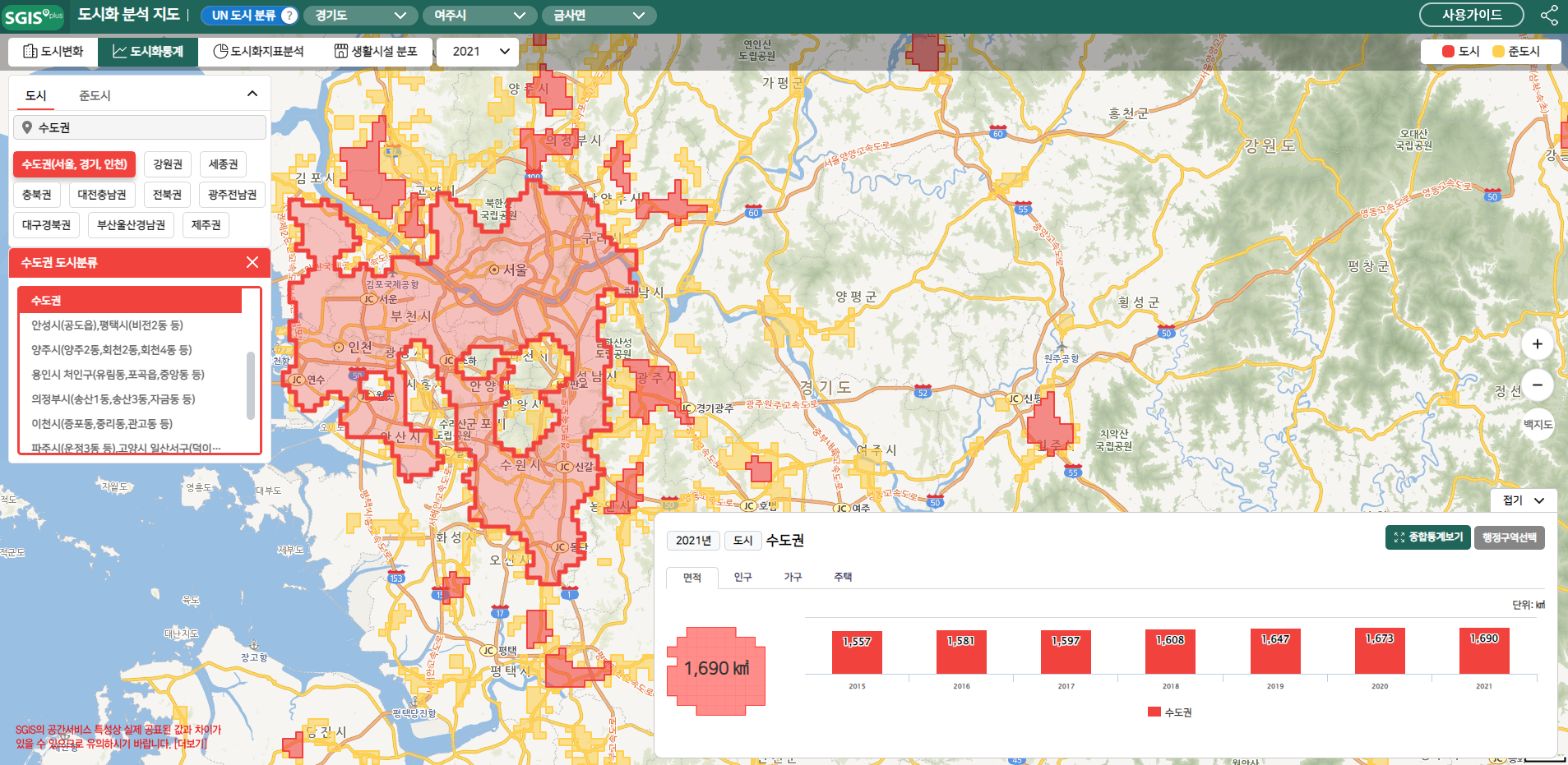The width and height of the screenshot is (1568, 765).
Task: Open the 경기도 province dropdown
Action: tap(360, 16)
